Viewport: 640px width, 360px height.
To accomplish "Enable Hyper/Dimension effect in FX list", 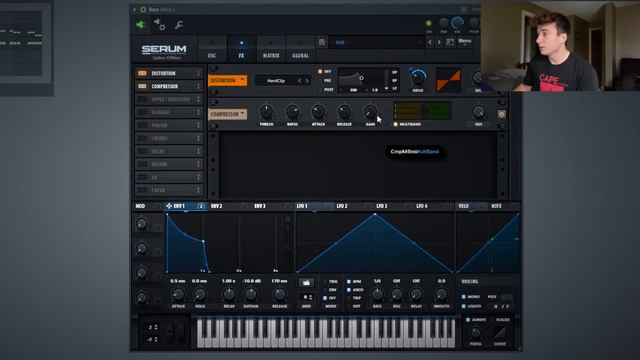I will (x=142, y=100).
